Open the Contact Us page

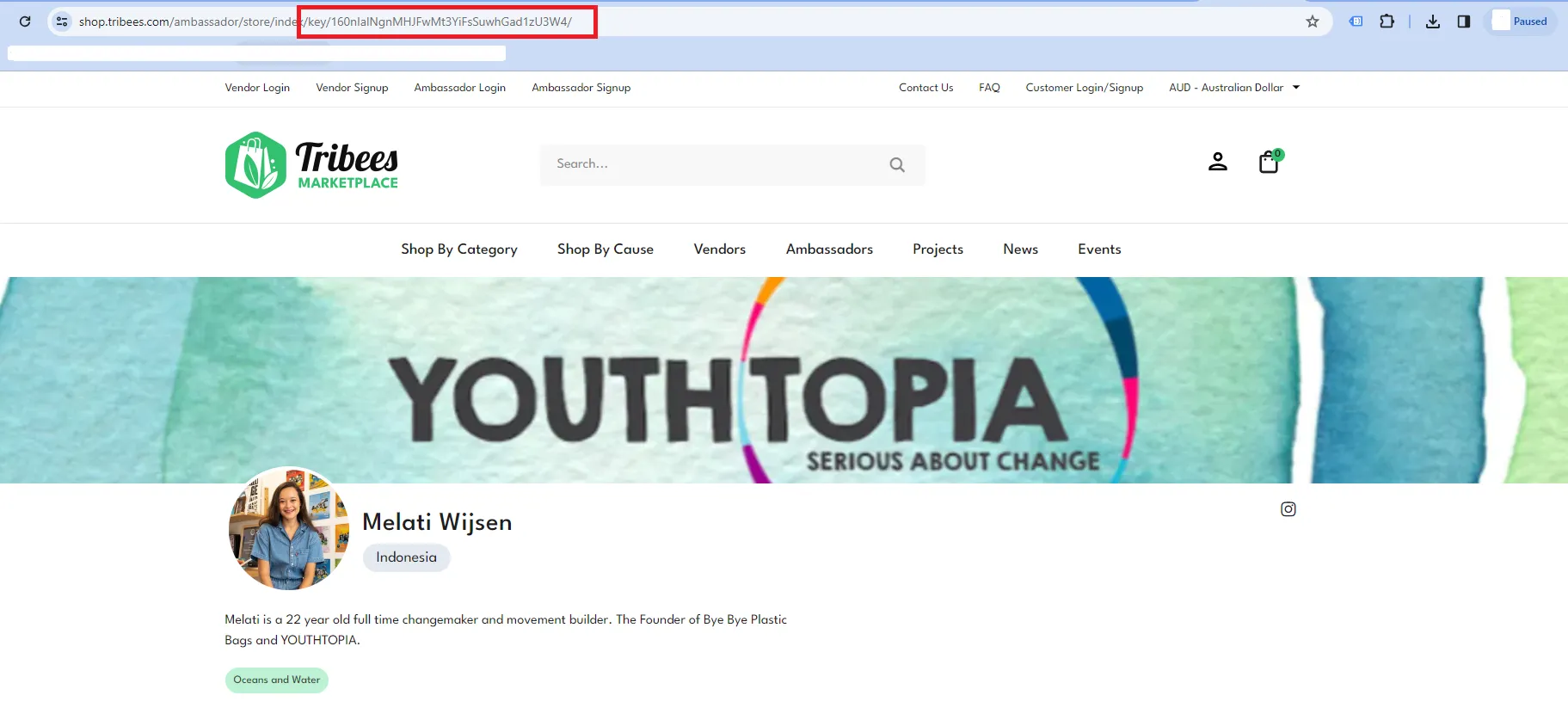tap(926, 88)
